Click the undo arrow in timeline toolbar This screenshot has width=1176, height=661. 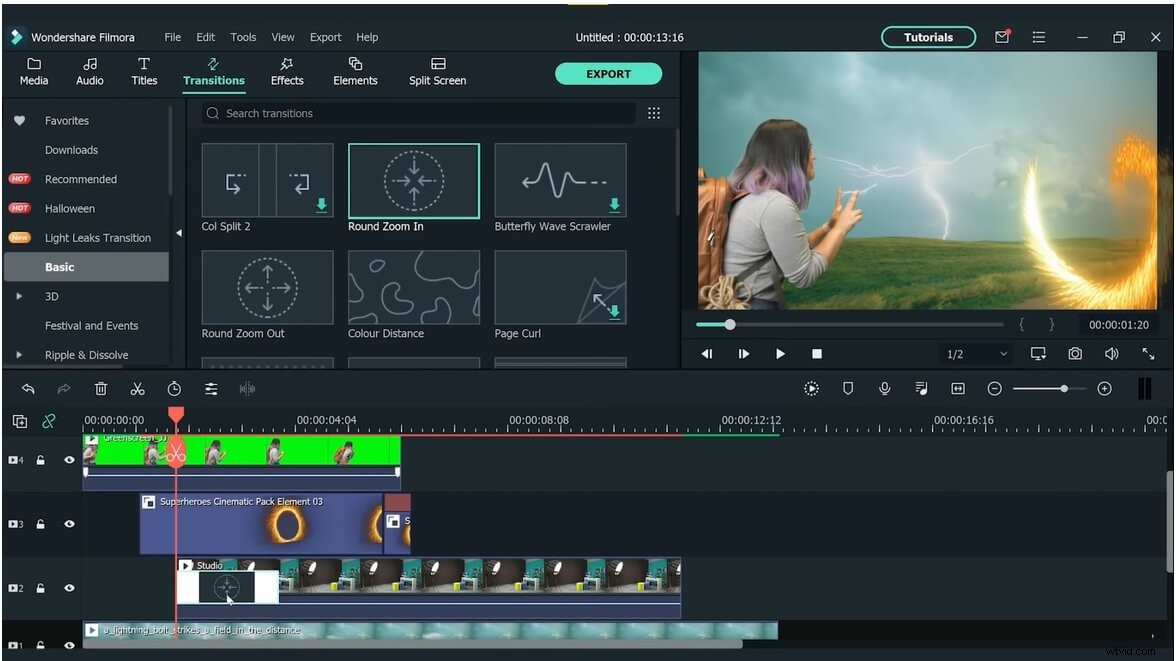pos(28,389)
